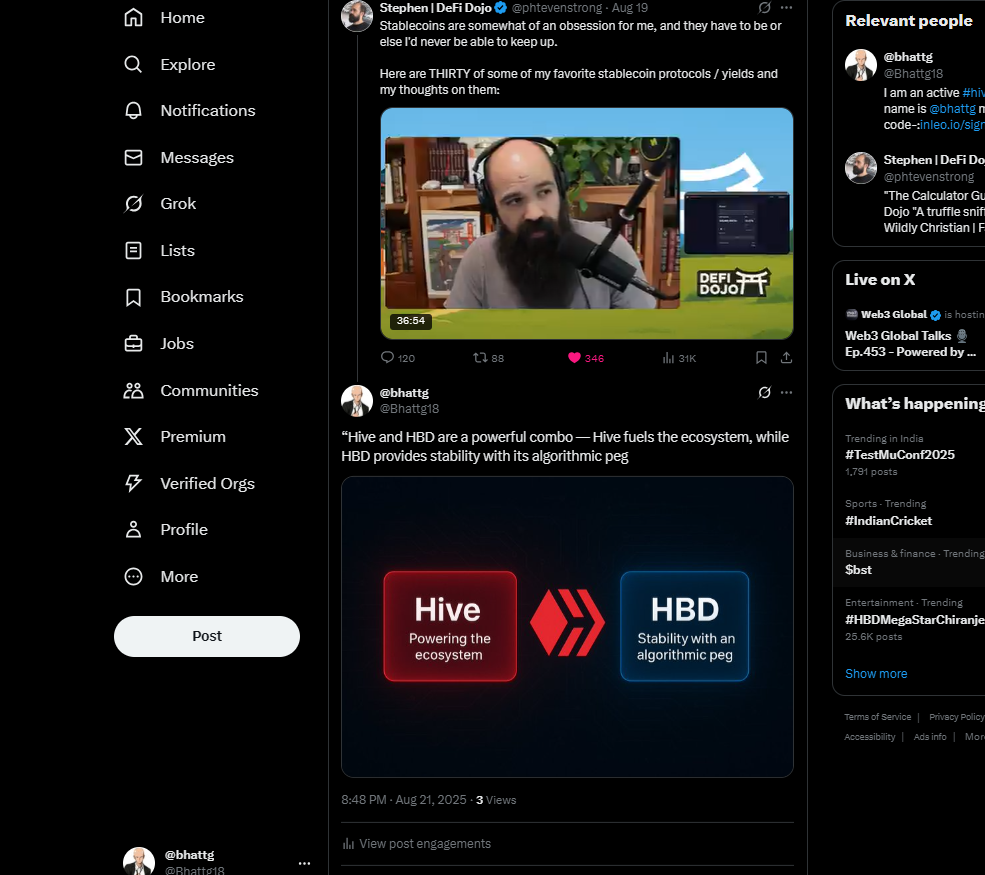
Task: Open trending #IndianCricket
Action: (888, 520)
